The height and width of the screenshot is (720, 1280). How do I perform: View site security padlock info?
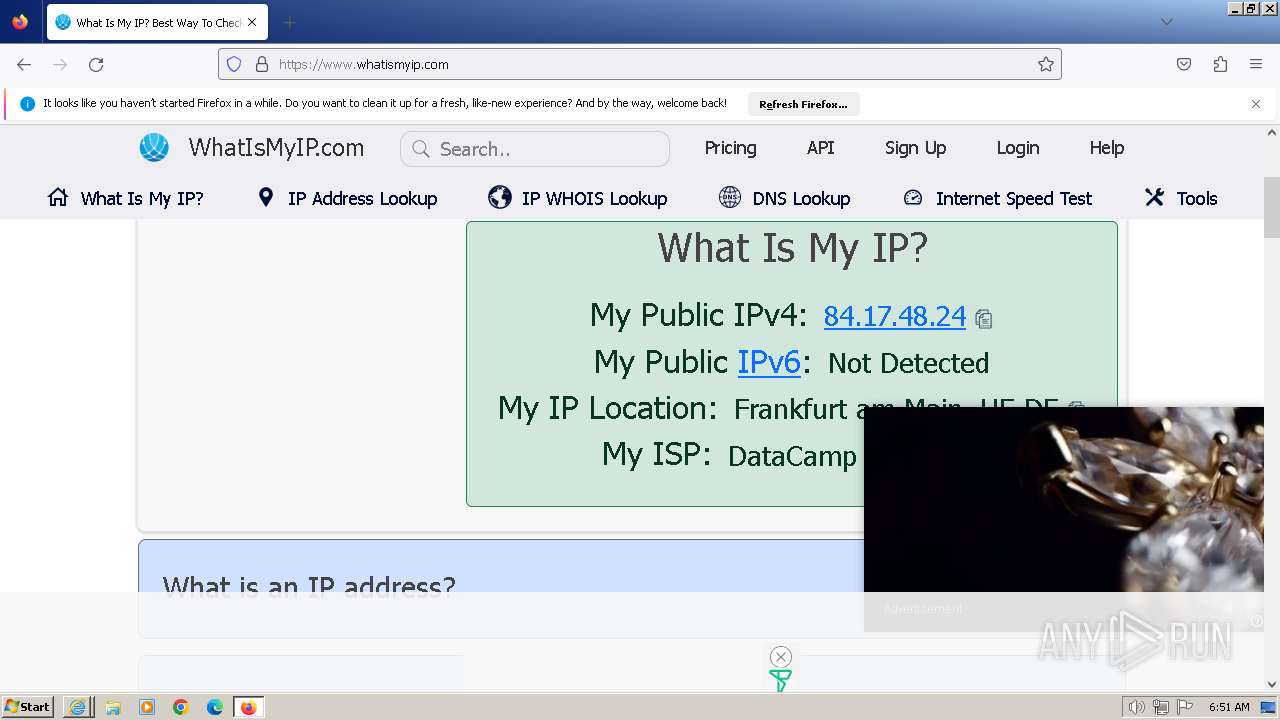262,64
